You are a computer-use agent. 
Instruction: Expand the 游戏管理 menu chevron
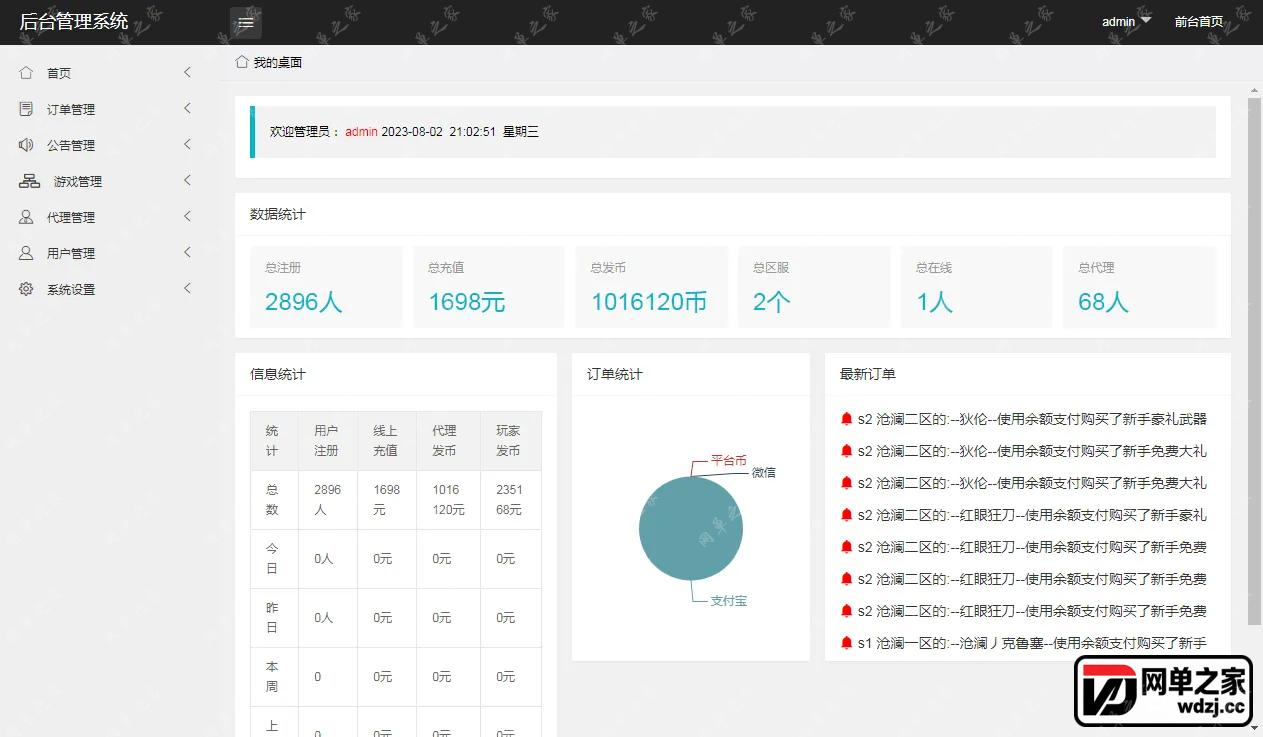(x=187, y=180)
